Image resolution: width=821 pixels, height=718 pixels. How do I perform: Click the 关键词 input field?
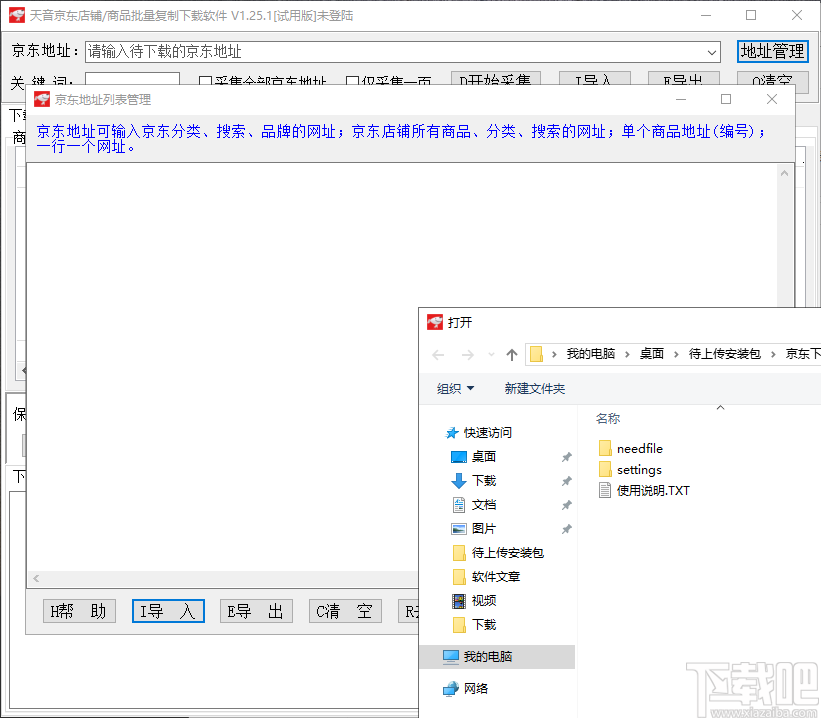coord(132,80)
